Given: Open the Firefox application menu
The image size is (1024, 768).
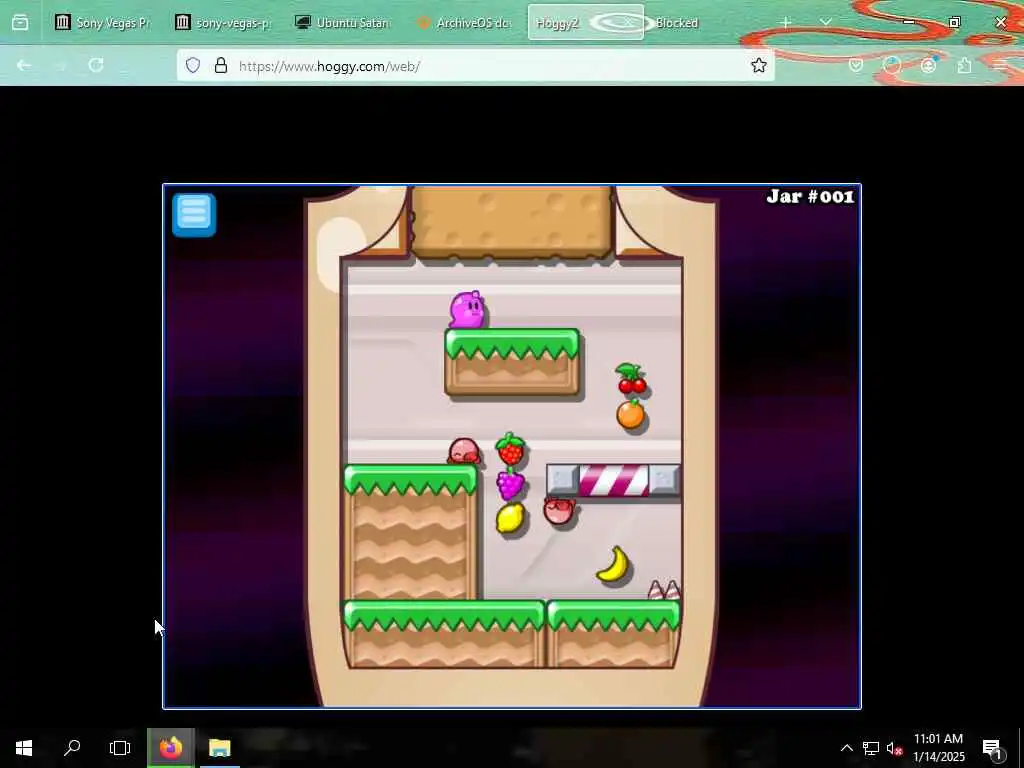Looking at the screenshot, I should 1000,65.
